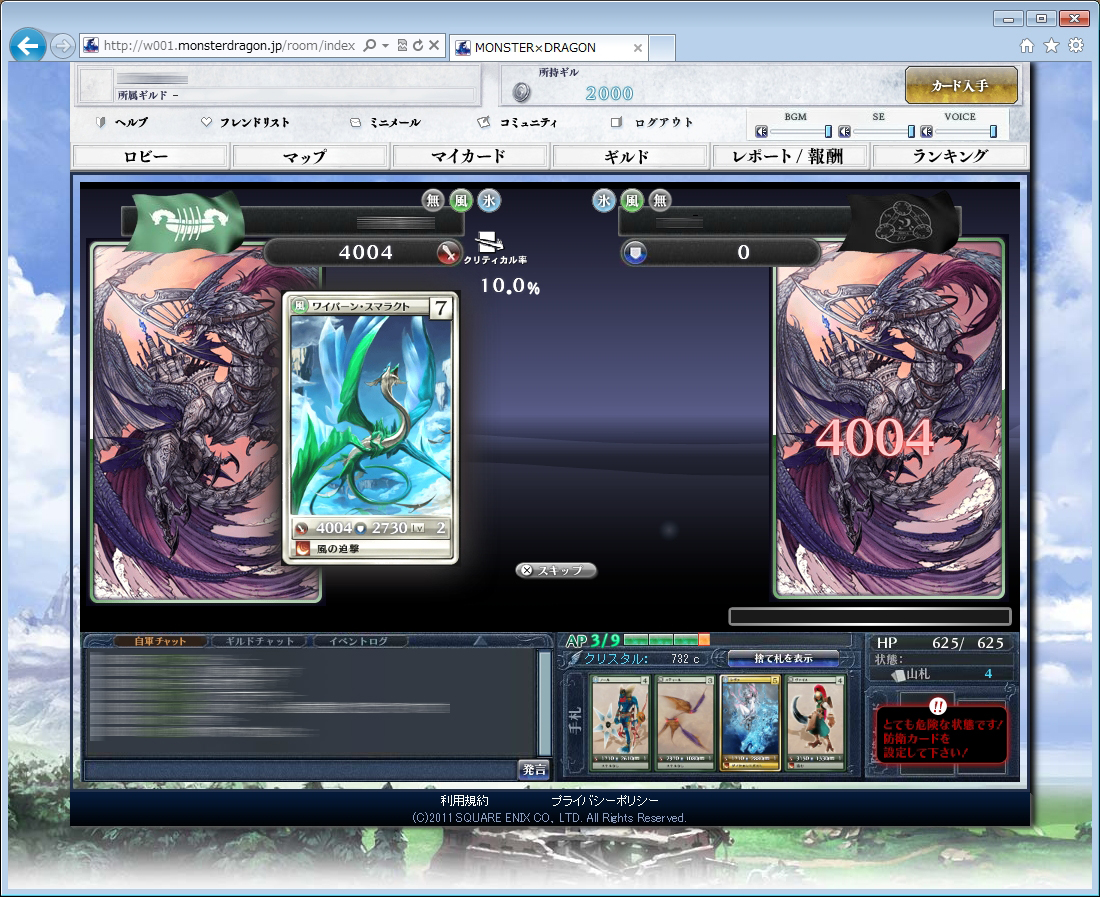Mute the BGM speaker icon
Image resolution: width=1100 pixels, height=897 pixels.
(x=761, y=131)
